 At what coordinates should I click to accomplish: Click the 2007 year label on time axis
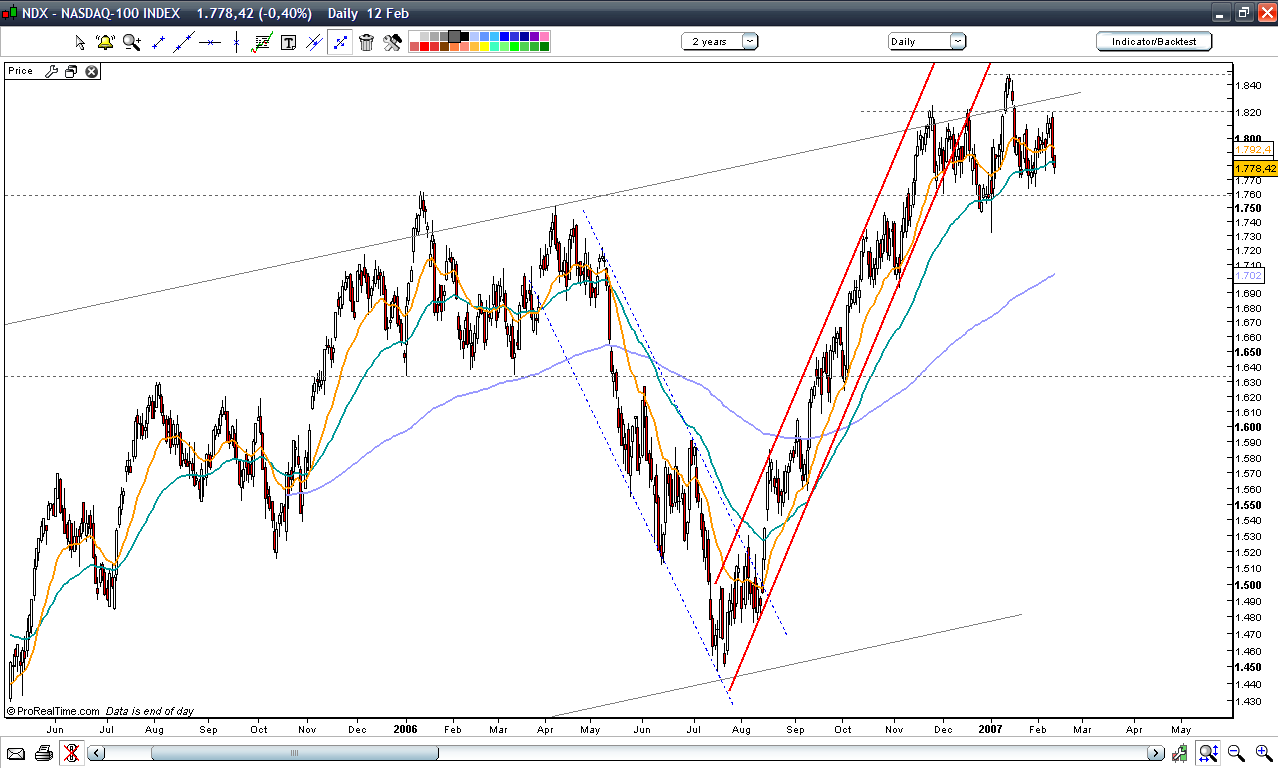[990, 729]
